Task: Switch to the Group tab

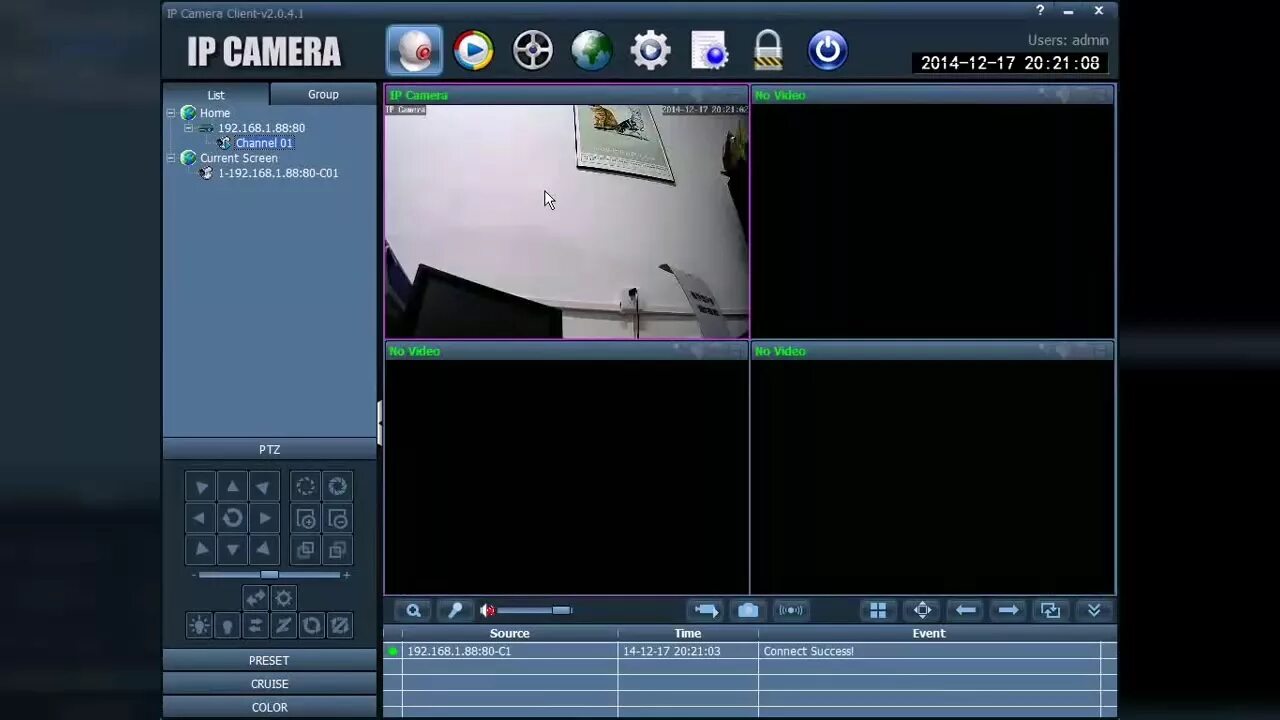Action: 323,94
